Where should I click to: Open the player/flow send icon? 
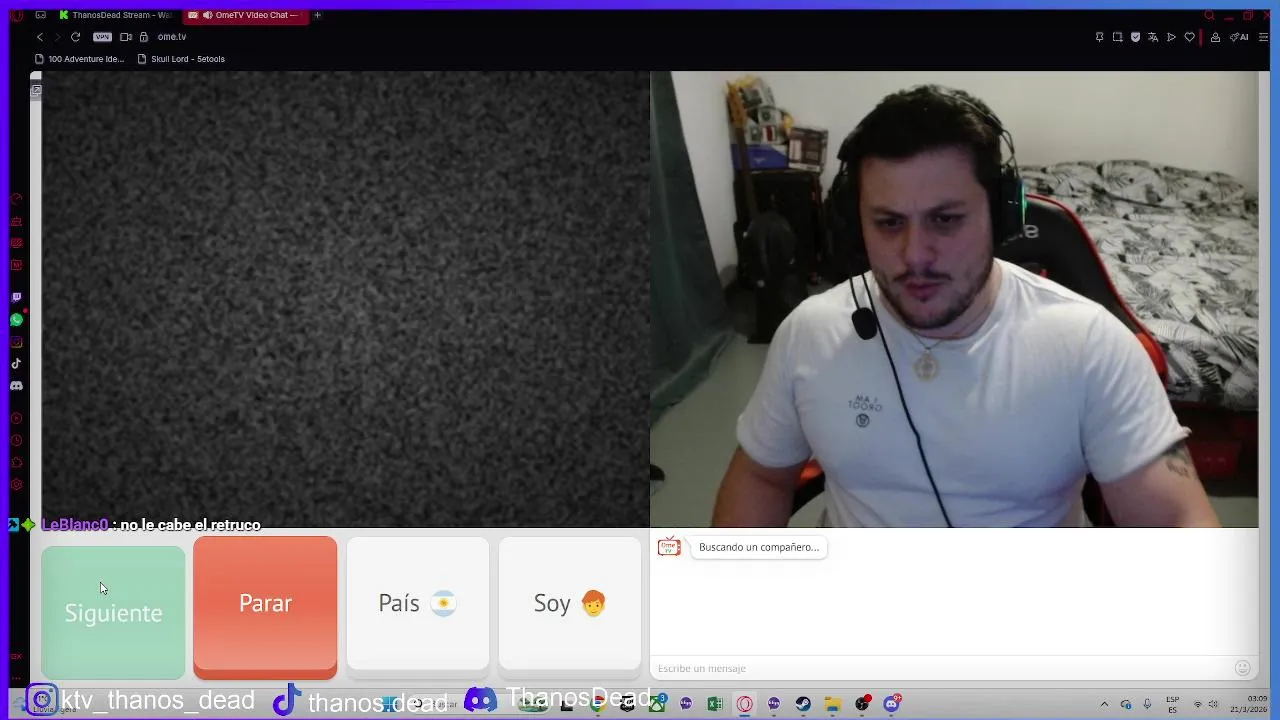[1171, 37]
